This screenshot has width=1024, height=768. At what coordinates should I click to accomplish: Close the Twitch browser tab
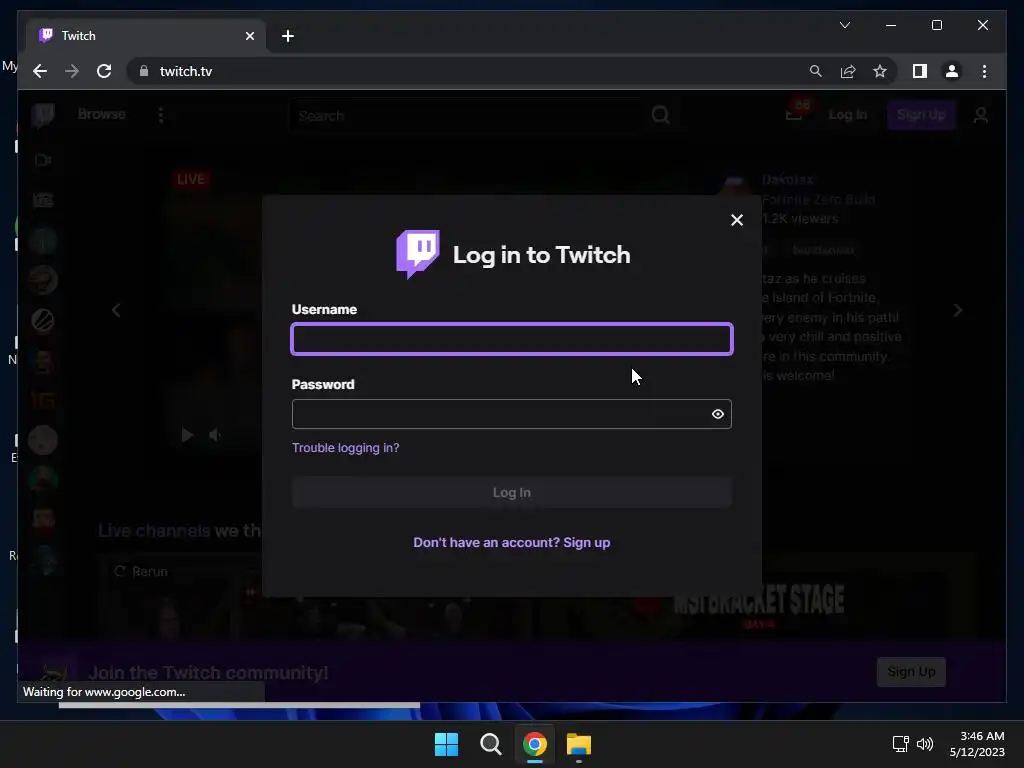click(x=249, y=36)
